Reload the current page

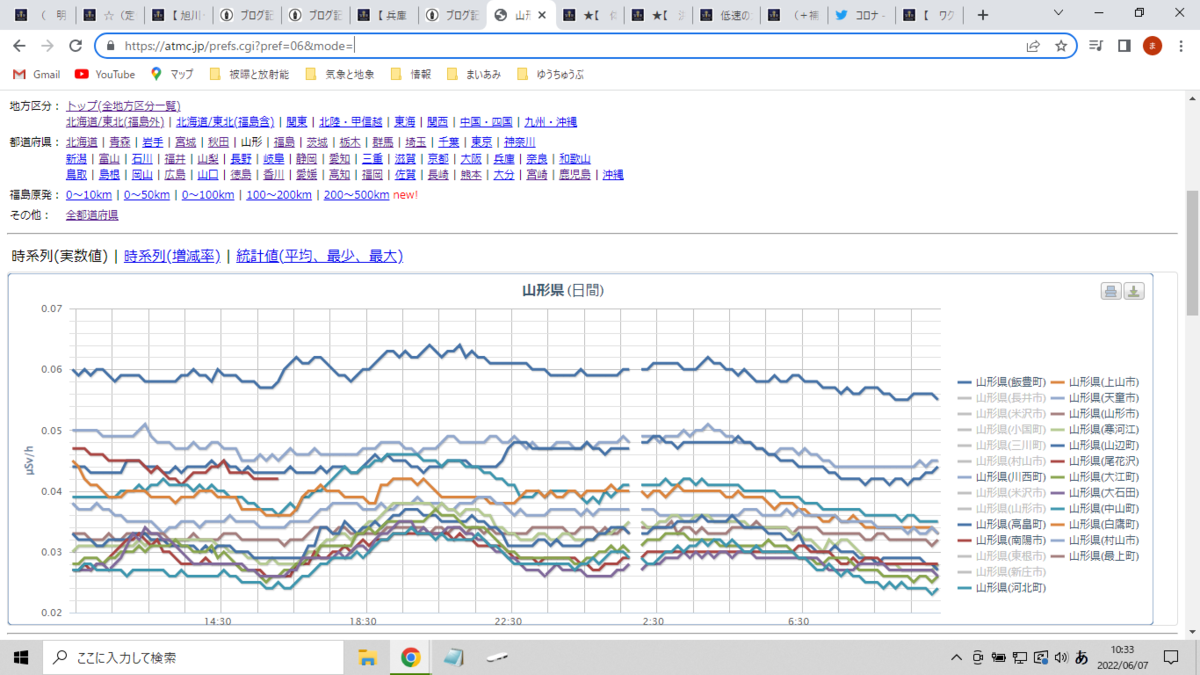coord(75,46)
